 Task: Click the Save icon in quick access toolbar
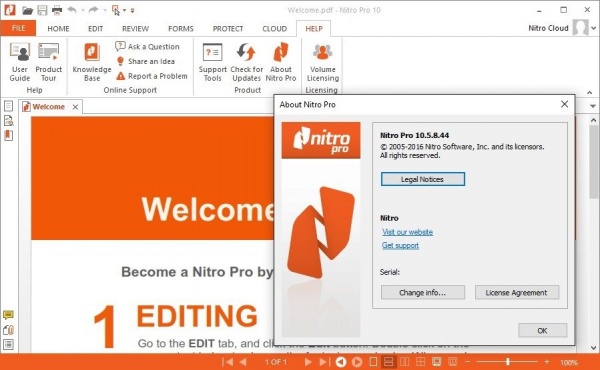[x=42, y=10]
